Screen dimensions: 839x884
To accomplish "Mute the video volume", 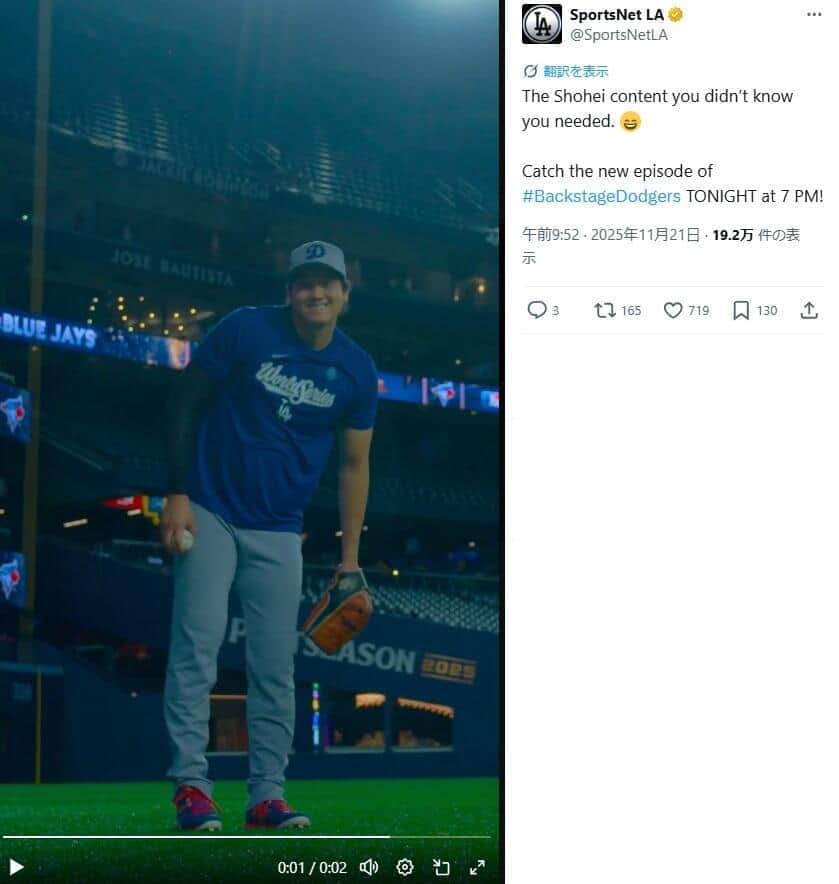I will click(369, 867).
